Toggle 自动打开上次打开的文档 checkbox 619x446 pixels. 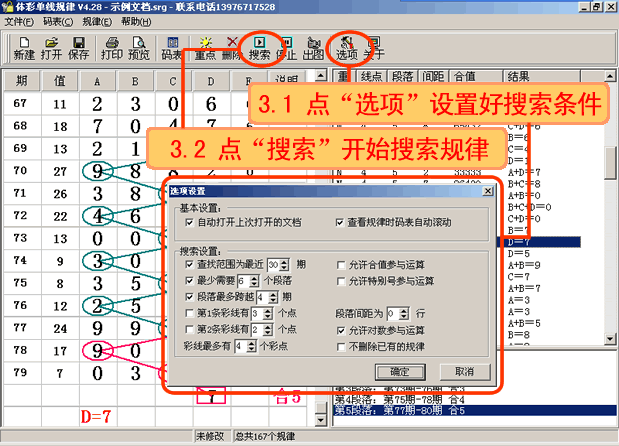189,223
